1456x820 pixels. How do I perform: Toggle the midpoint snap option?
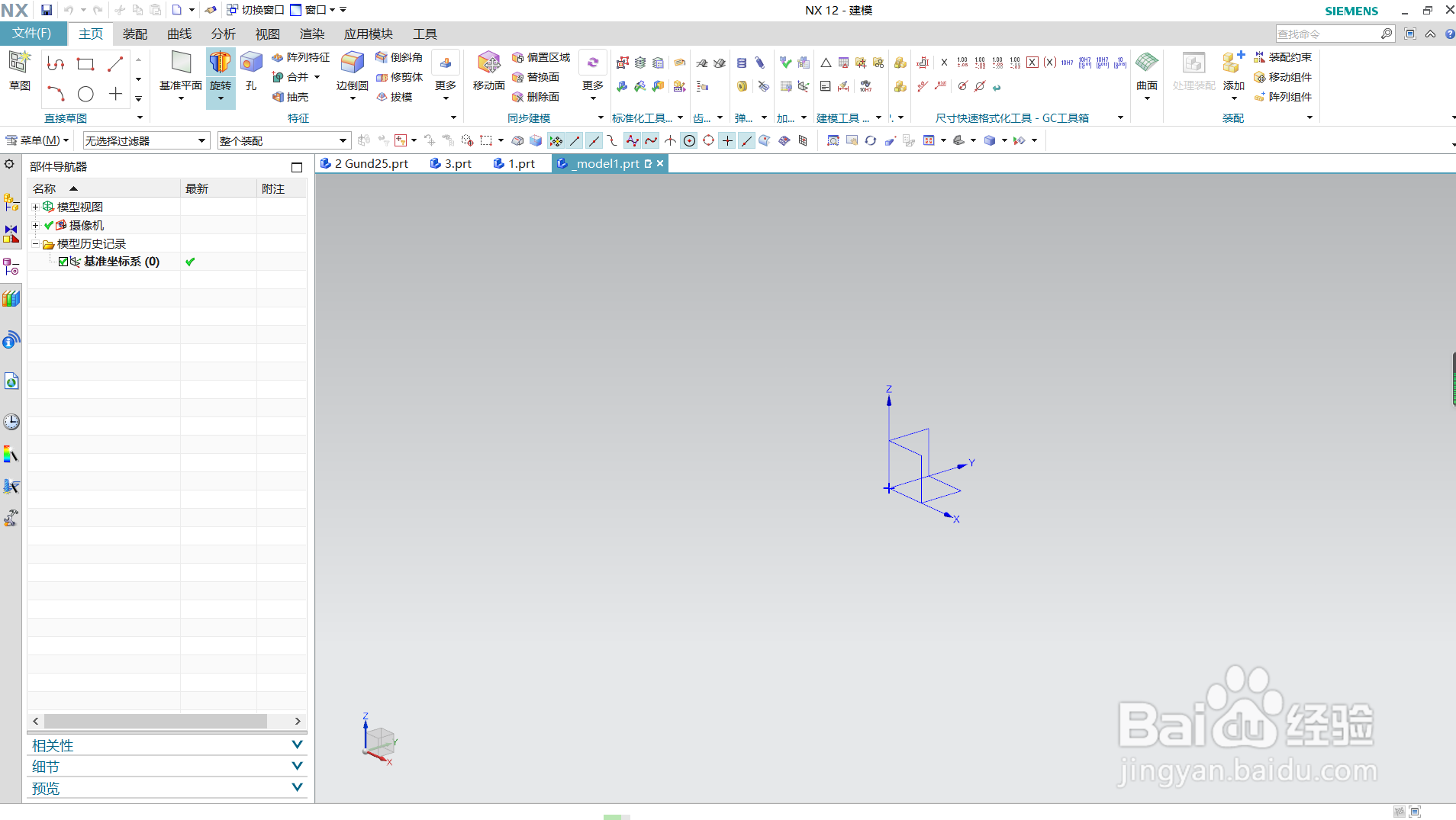[x=594, y=140]
